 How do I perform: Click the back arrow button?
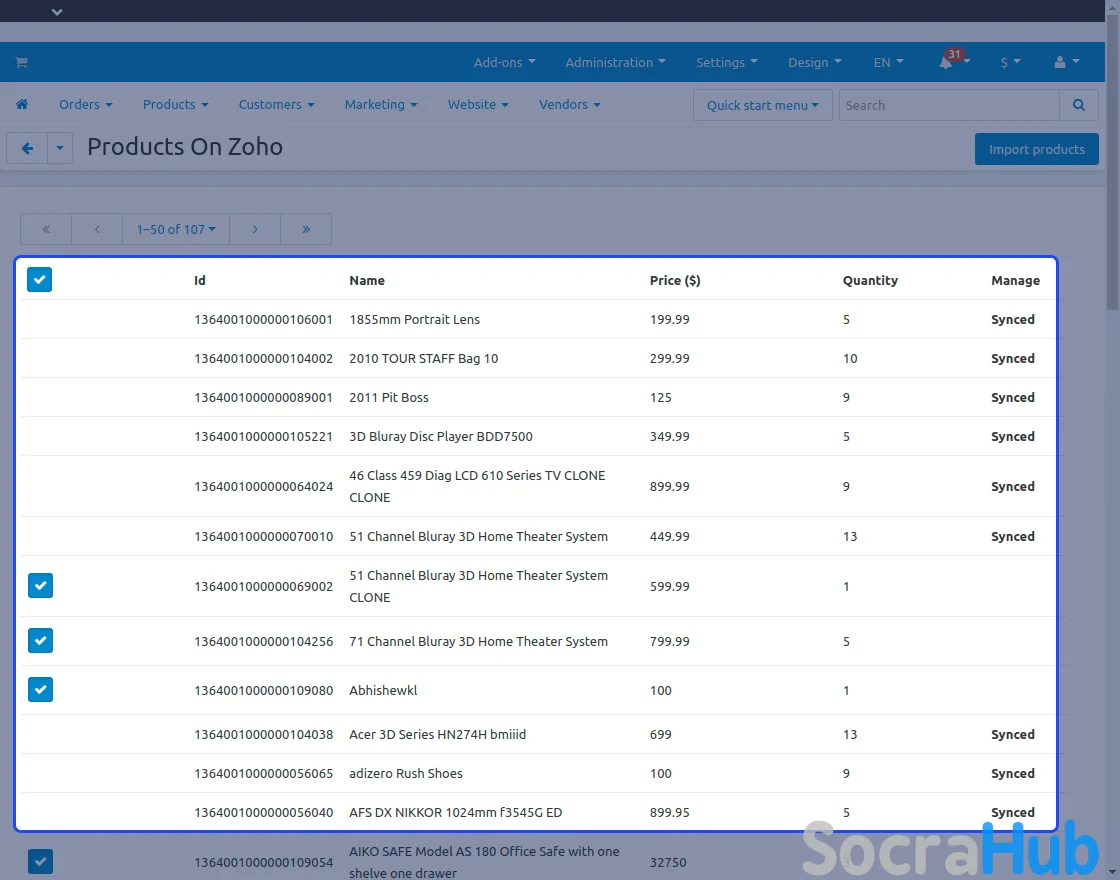27,148
